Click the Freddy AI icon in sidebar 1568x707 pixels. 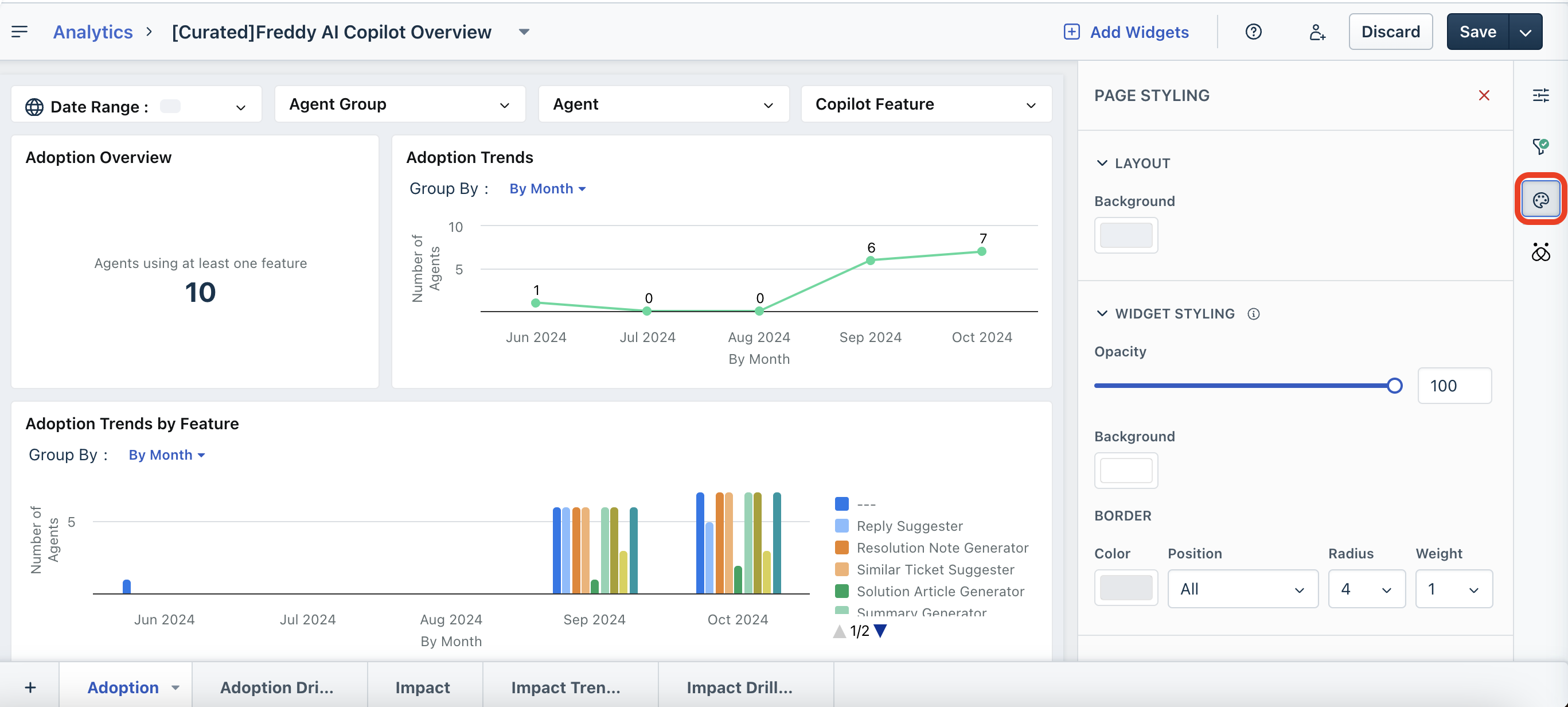(1540, 252)
